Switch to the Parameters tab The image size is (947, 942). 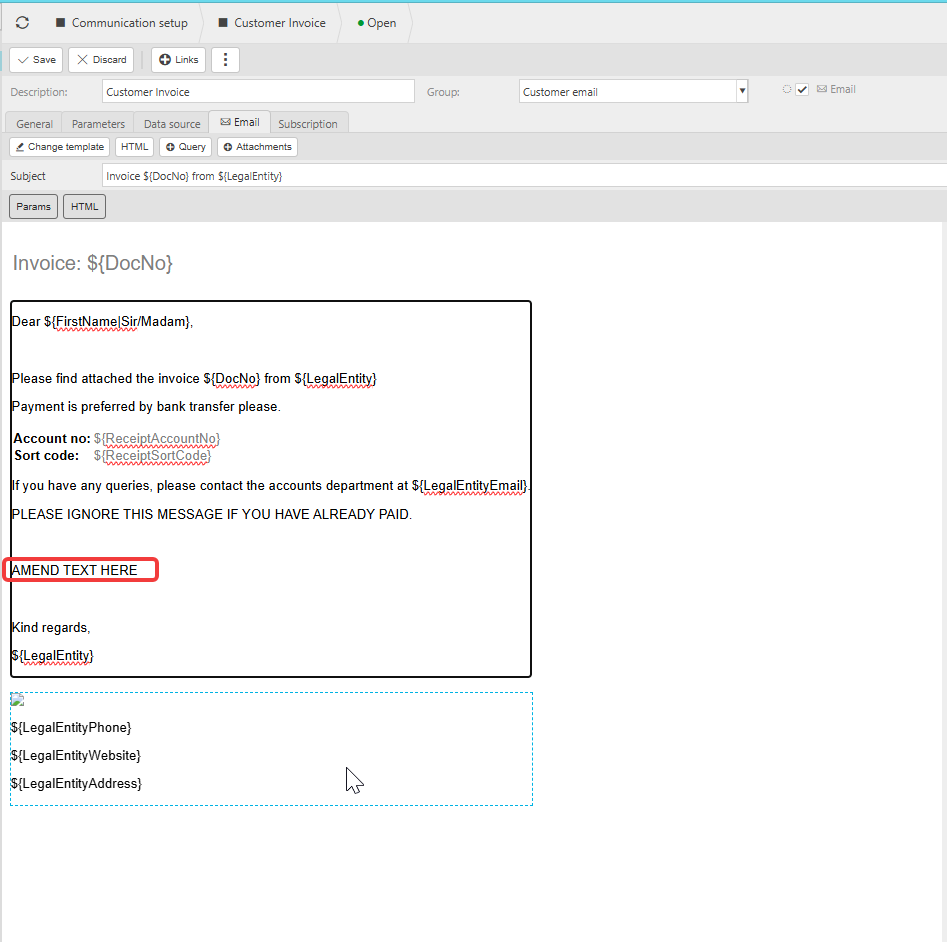tap(98, 124)
